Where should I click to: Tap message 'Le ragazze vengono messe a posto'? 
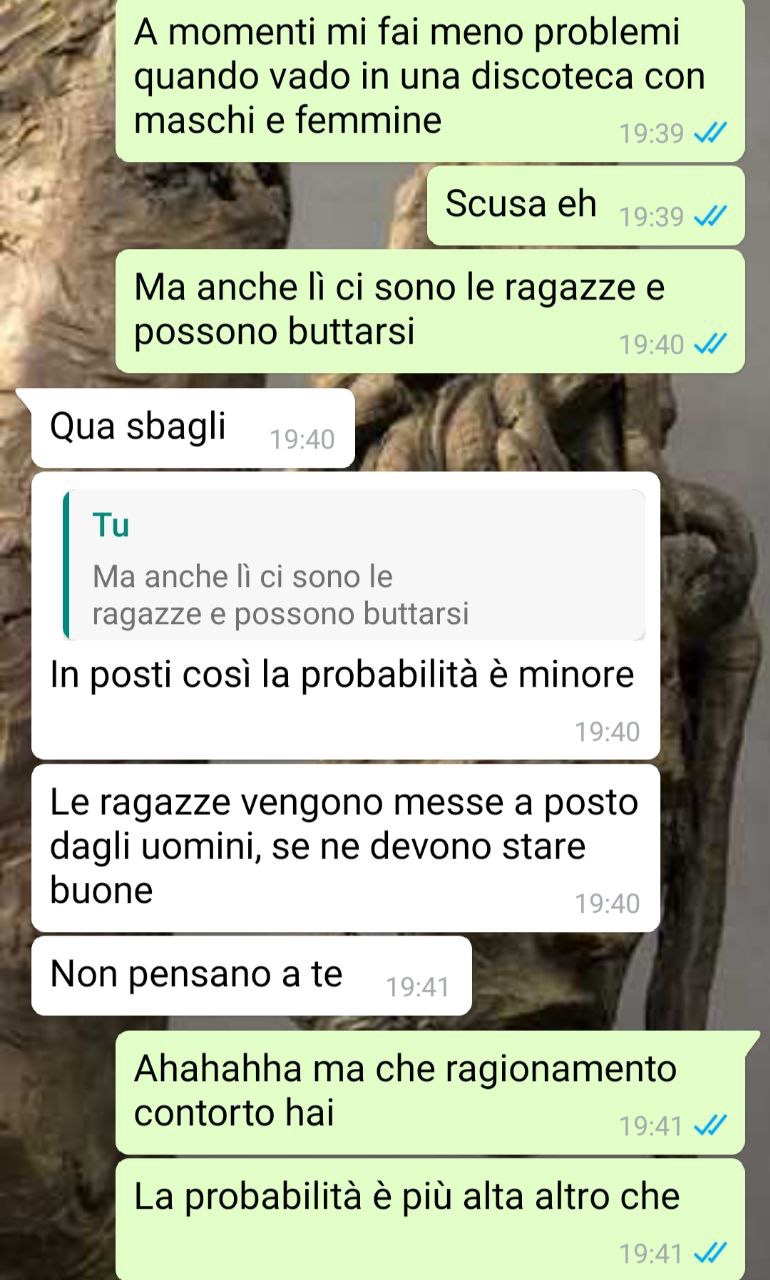click(346, 848)
